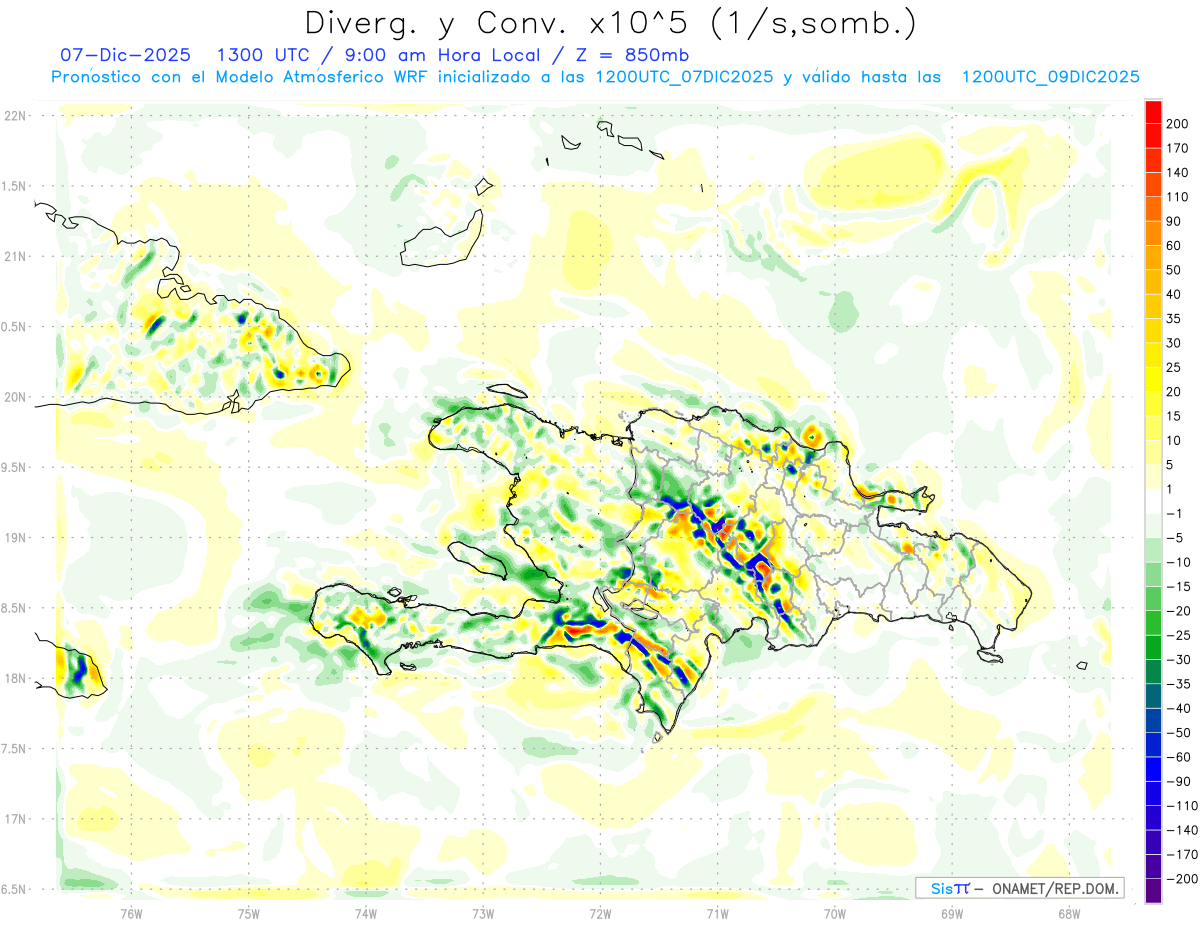This screenshot has width=1200, height=927.
Task: Click the '9.5N' latitude label
Action: click(x=15, y=467)
